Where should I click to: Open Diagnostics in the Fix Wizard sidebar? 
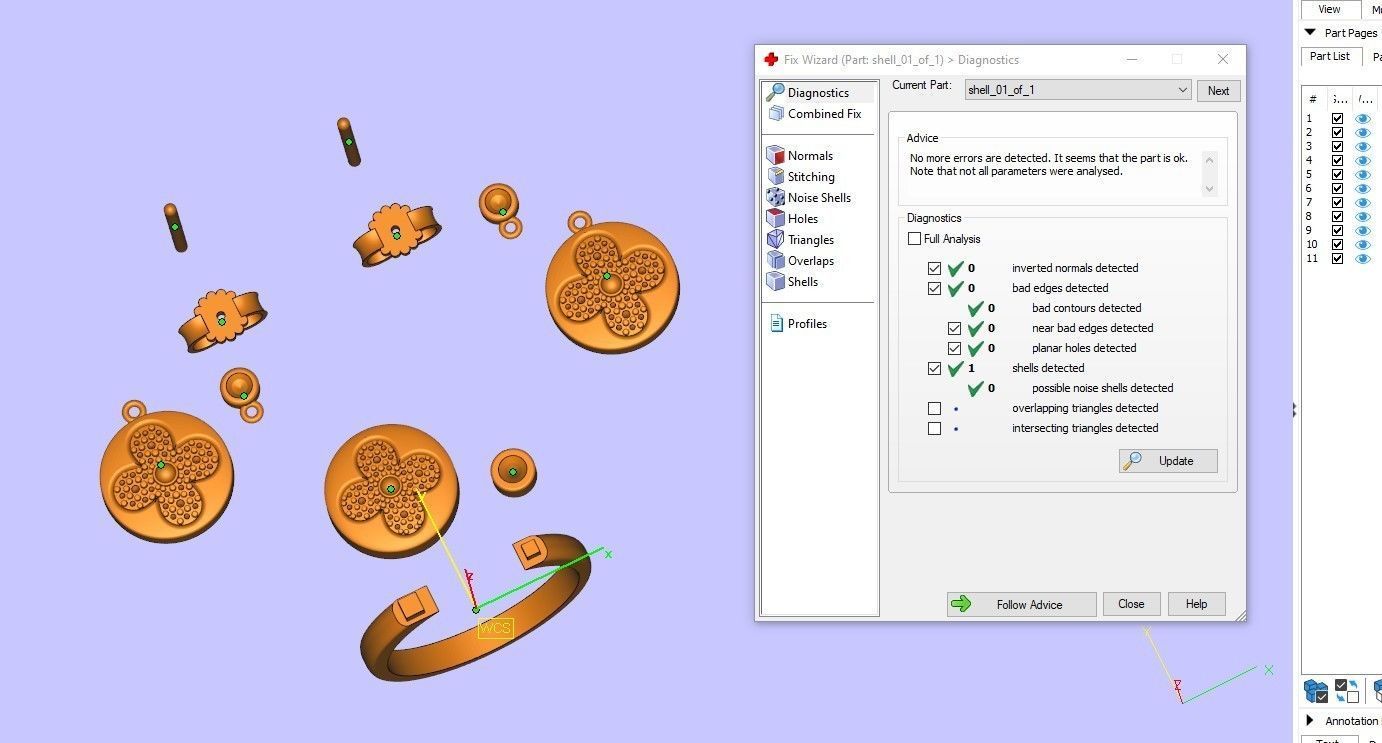click(817, 92)
